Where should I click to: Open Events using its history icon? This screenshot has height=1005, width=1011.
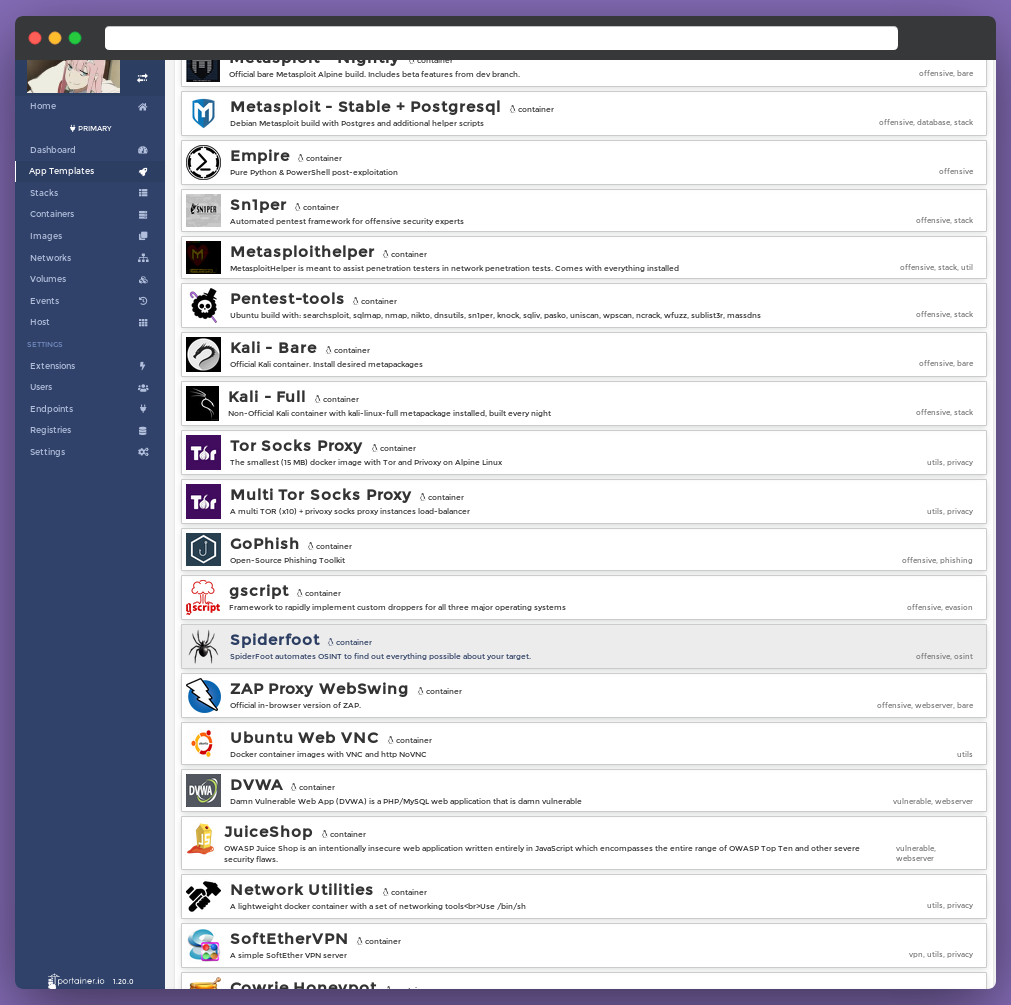coord(143,300)
